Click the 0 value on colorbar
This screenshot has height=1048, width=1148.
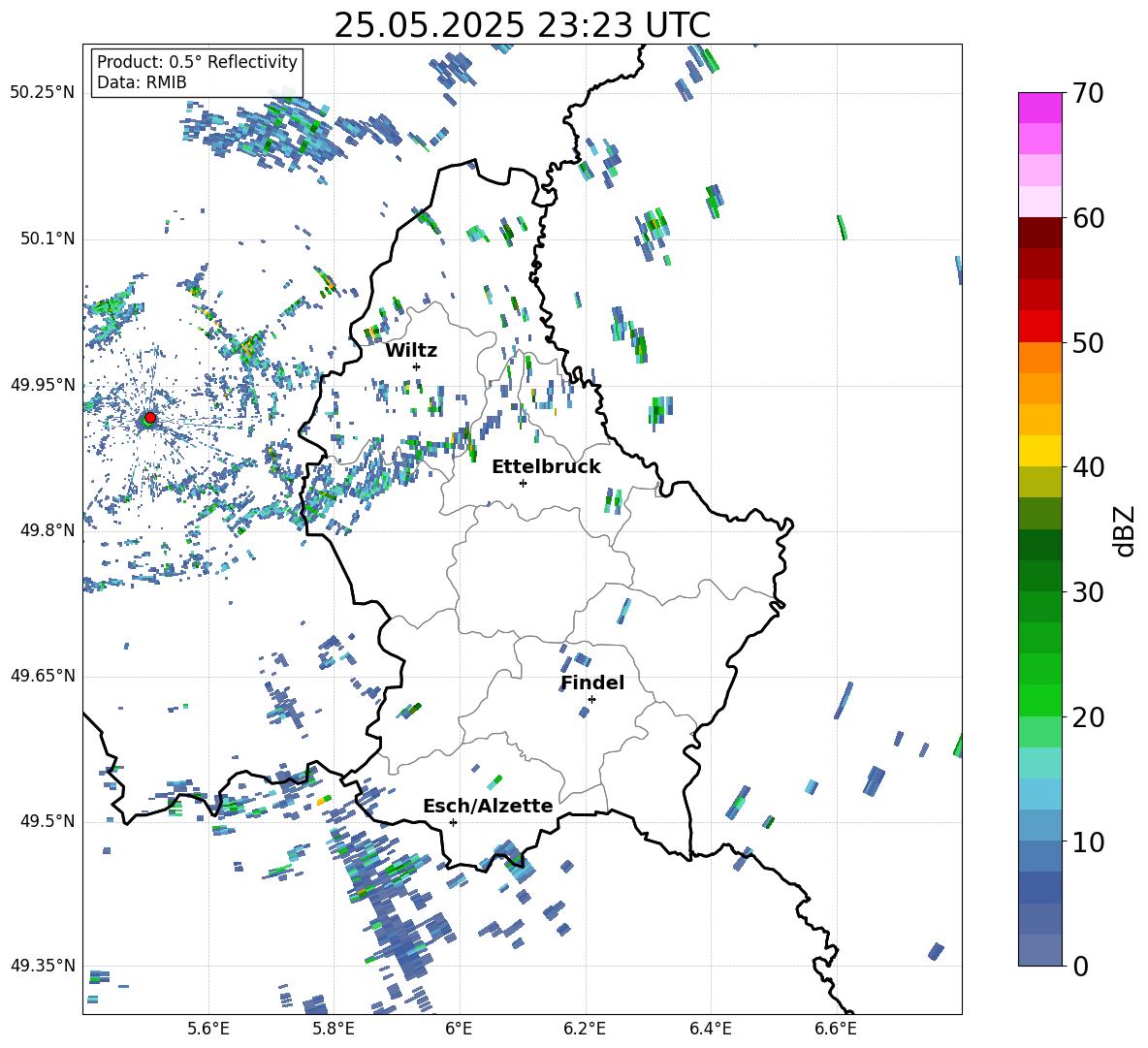tap(1080, 967)
